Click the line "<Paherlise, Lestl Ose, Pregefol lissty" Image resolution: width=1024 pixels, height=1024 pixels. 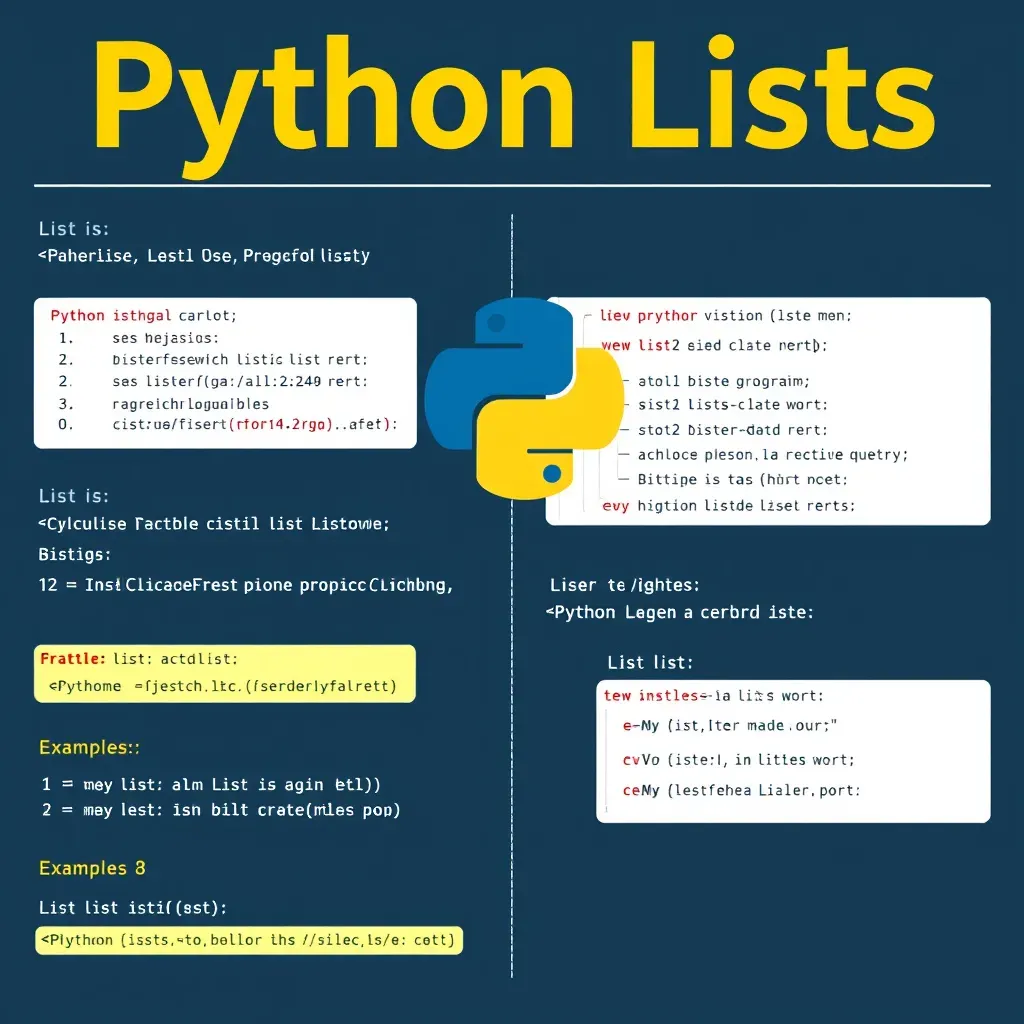[204, 255]
